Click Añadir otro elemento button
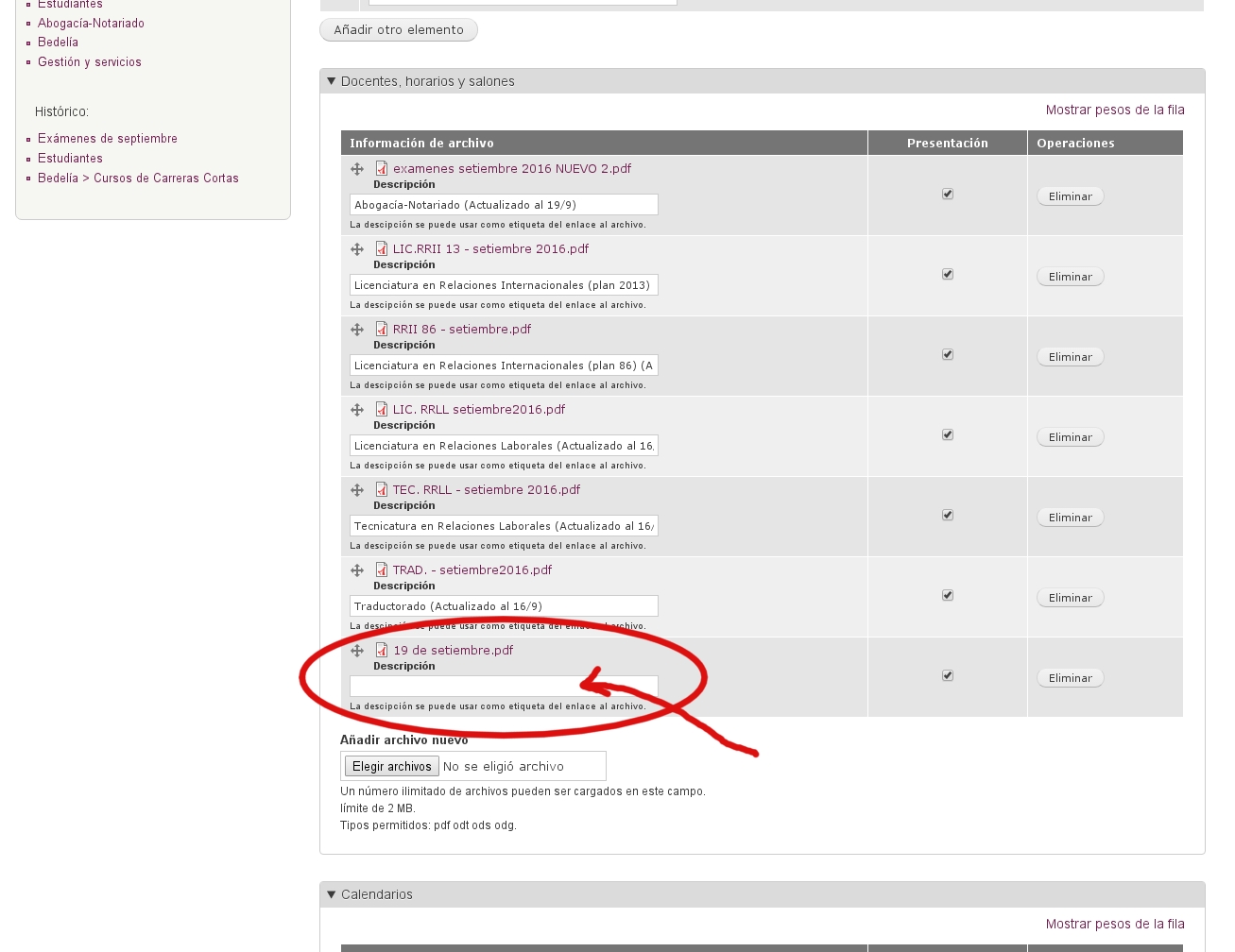 [399, 30]
